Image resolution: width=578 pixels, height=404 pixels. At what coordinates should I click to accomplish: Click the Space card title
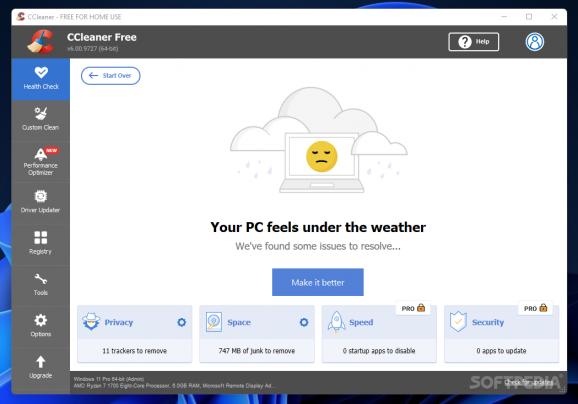coord(239,323)
